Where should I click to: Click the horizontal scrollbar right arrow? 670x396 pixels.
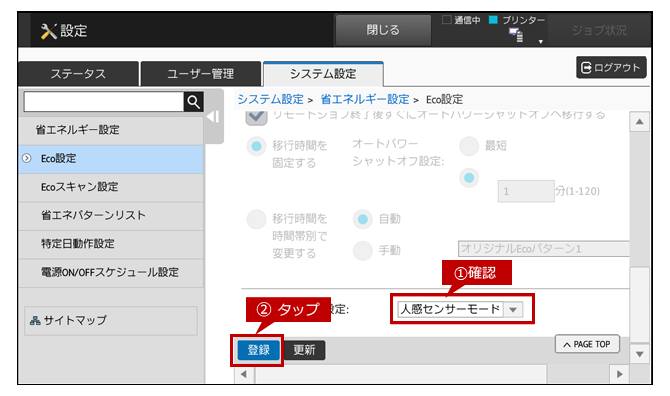[620, 375]
